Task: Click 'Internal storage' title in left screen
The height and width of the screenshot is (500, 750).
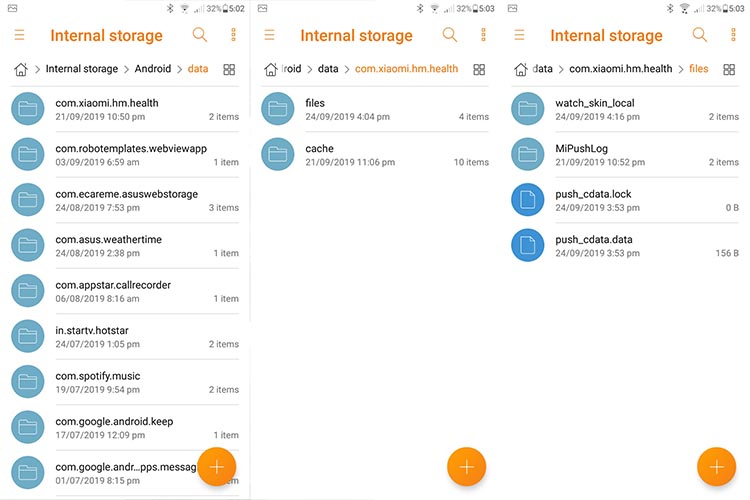Action: pyautogui.click(x=106, y=35)
